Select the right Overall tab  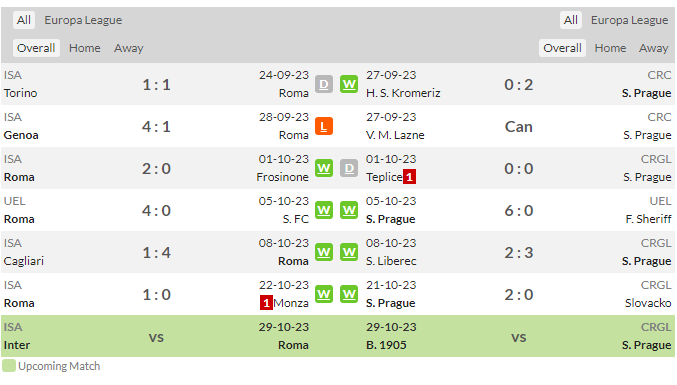[x=562, y=48]
